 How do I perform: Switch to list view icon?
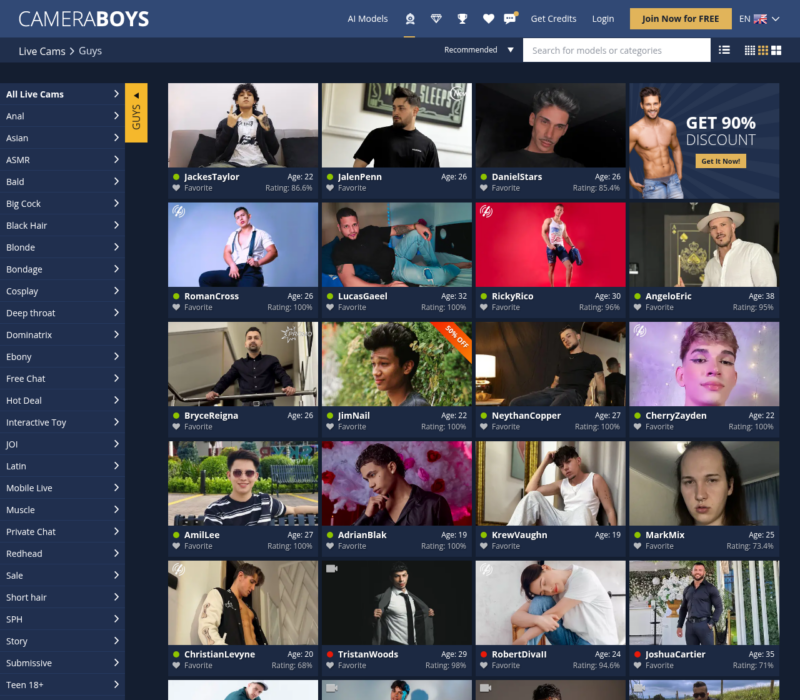point(725,50)
